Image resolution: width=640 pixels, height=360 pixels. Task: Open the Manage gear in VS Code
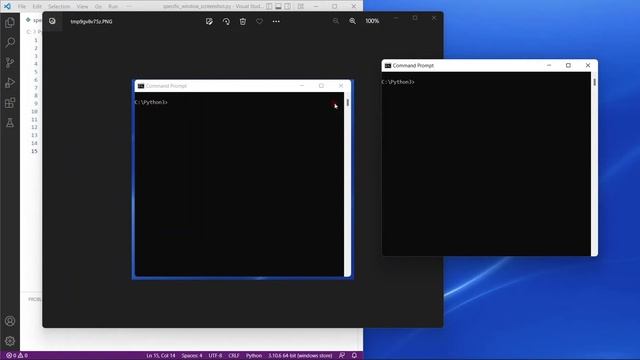click(10, 341)
